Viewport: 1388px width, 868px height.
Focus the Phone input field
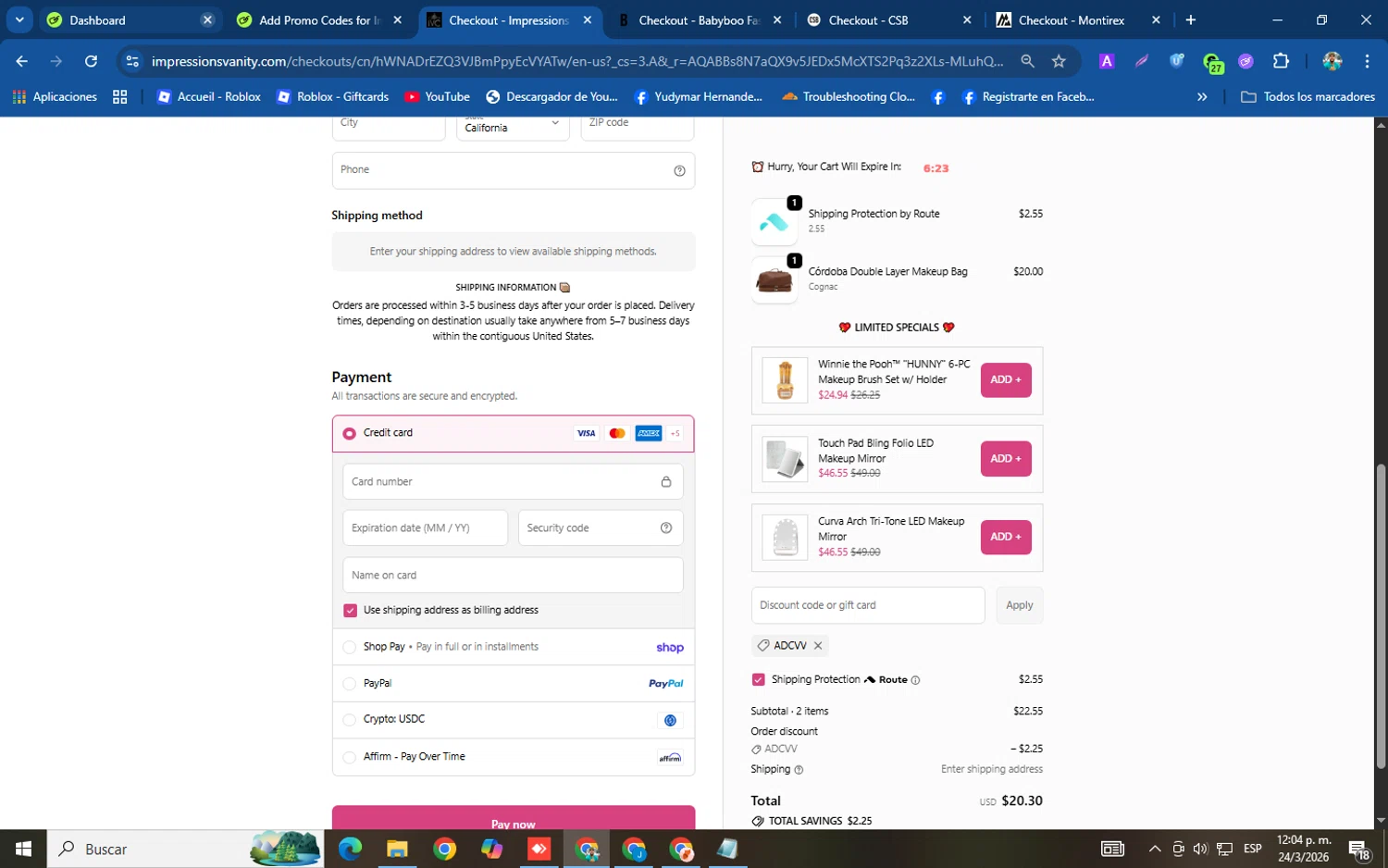(513, 170)
